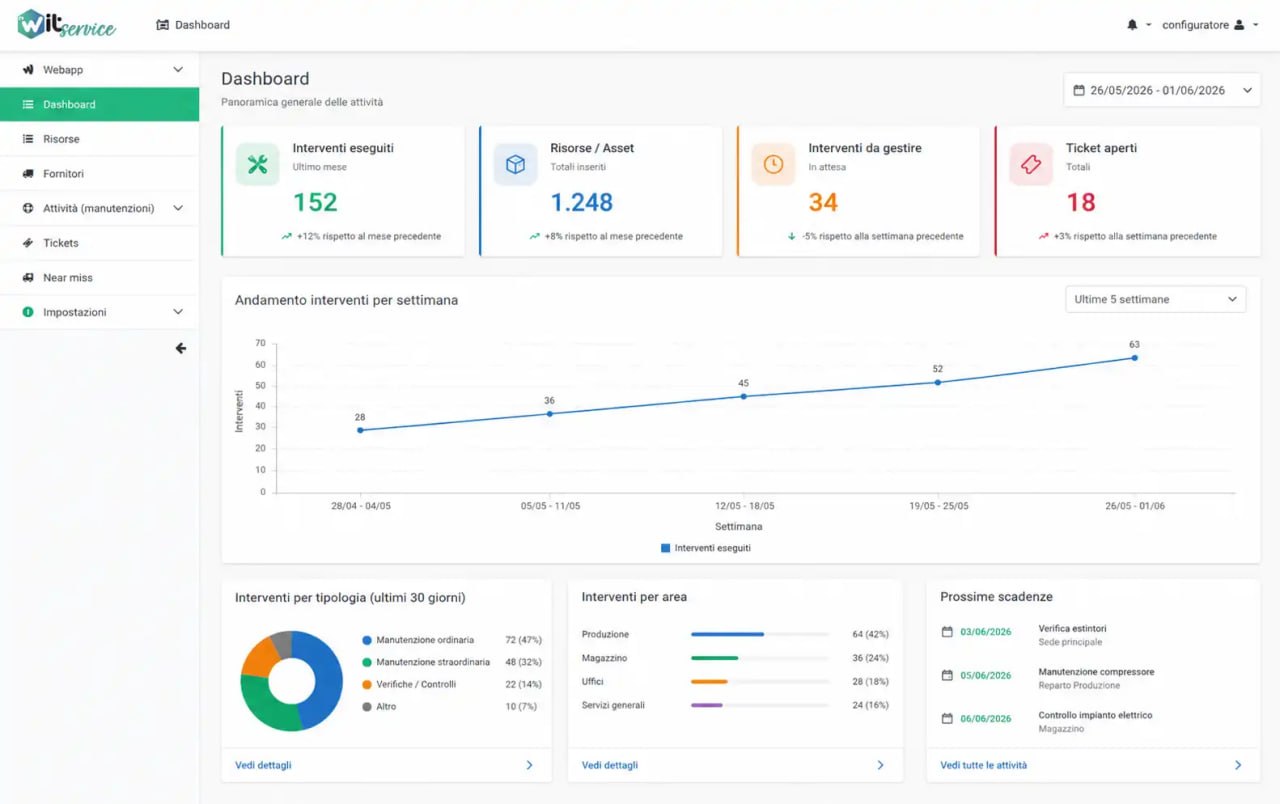The image size is (1280, 804).
Task: Expand the Webapp sidebar section chevron
Action: pos(178,70)
